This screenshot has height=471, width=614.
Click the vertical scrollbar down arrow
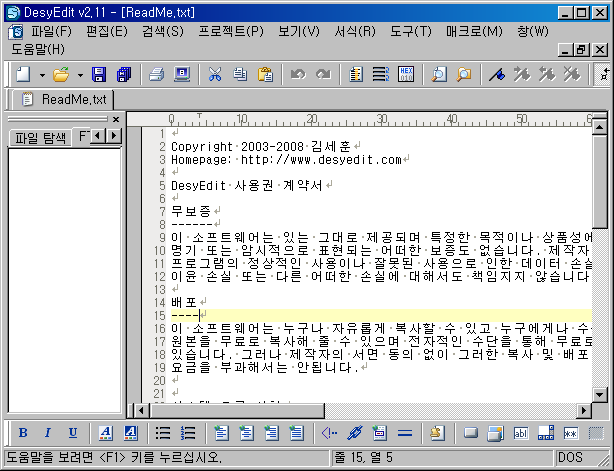coord(600,394)
